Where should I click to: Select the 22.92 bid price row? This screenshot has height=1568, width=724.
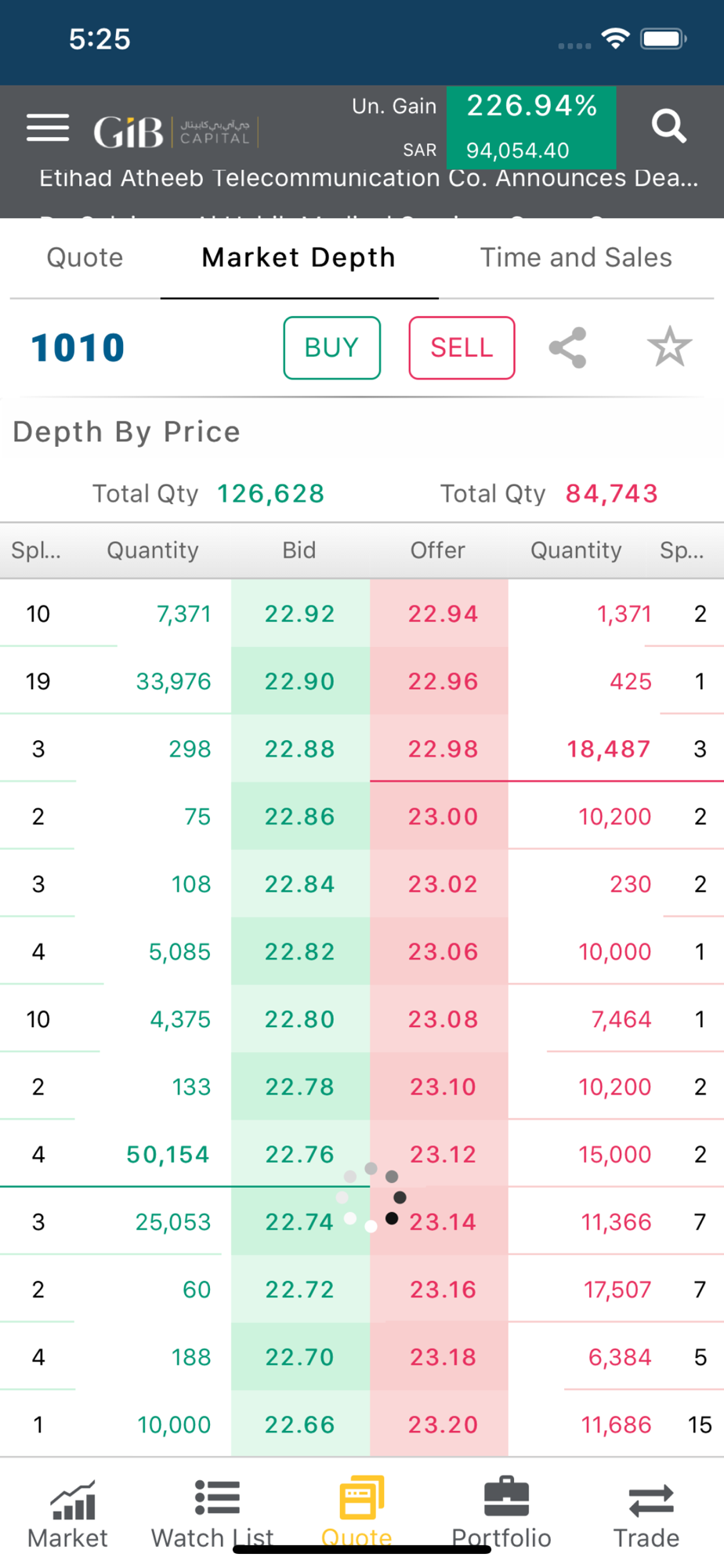300,614
